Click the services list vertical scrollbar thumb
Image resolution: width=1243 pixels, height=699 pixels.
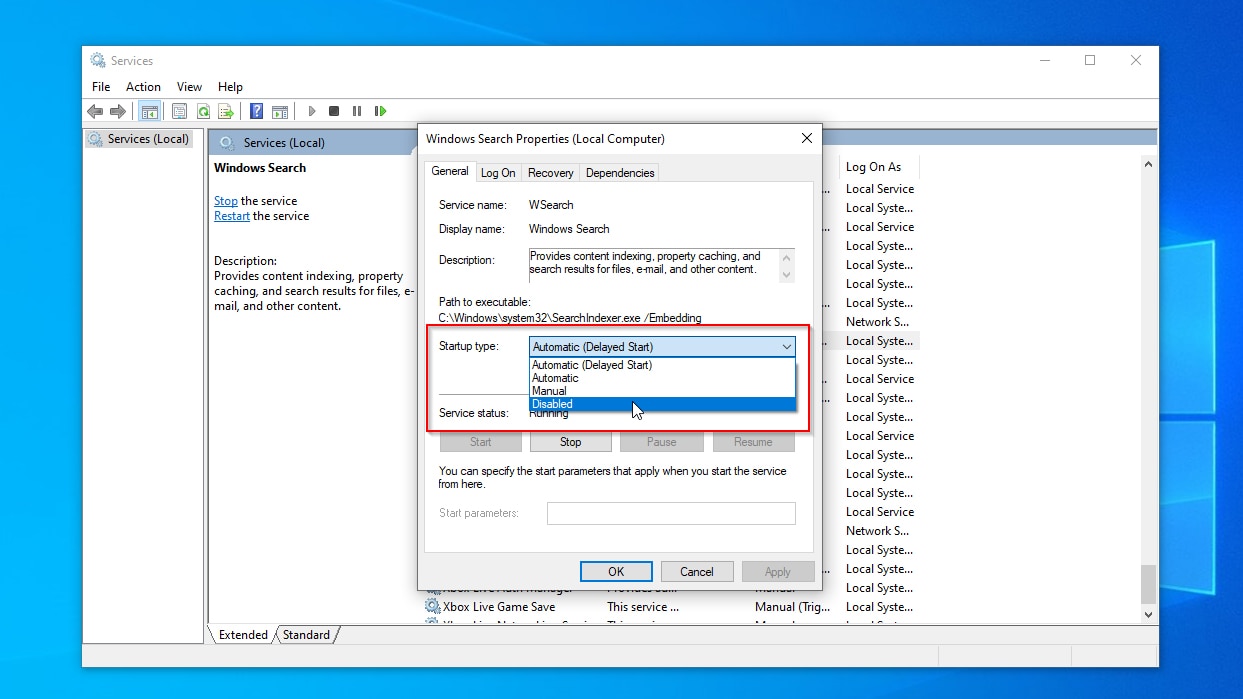tap(1148, 584)
